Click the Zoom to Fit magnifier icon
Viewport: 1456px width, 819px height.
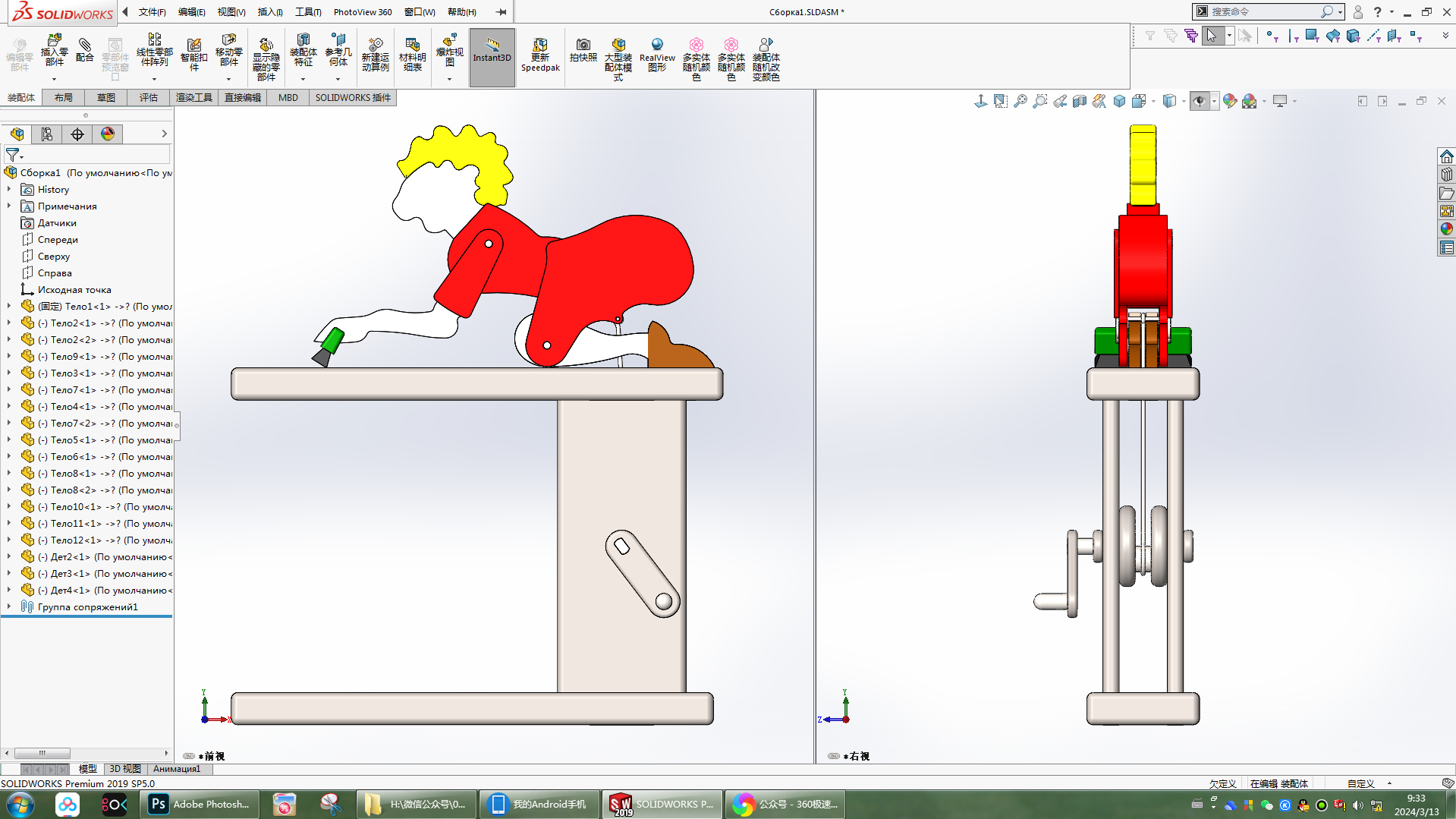[x=1020, y=101]
